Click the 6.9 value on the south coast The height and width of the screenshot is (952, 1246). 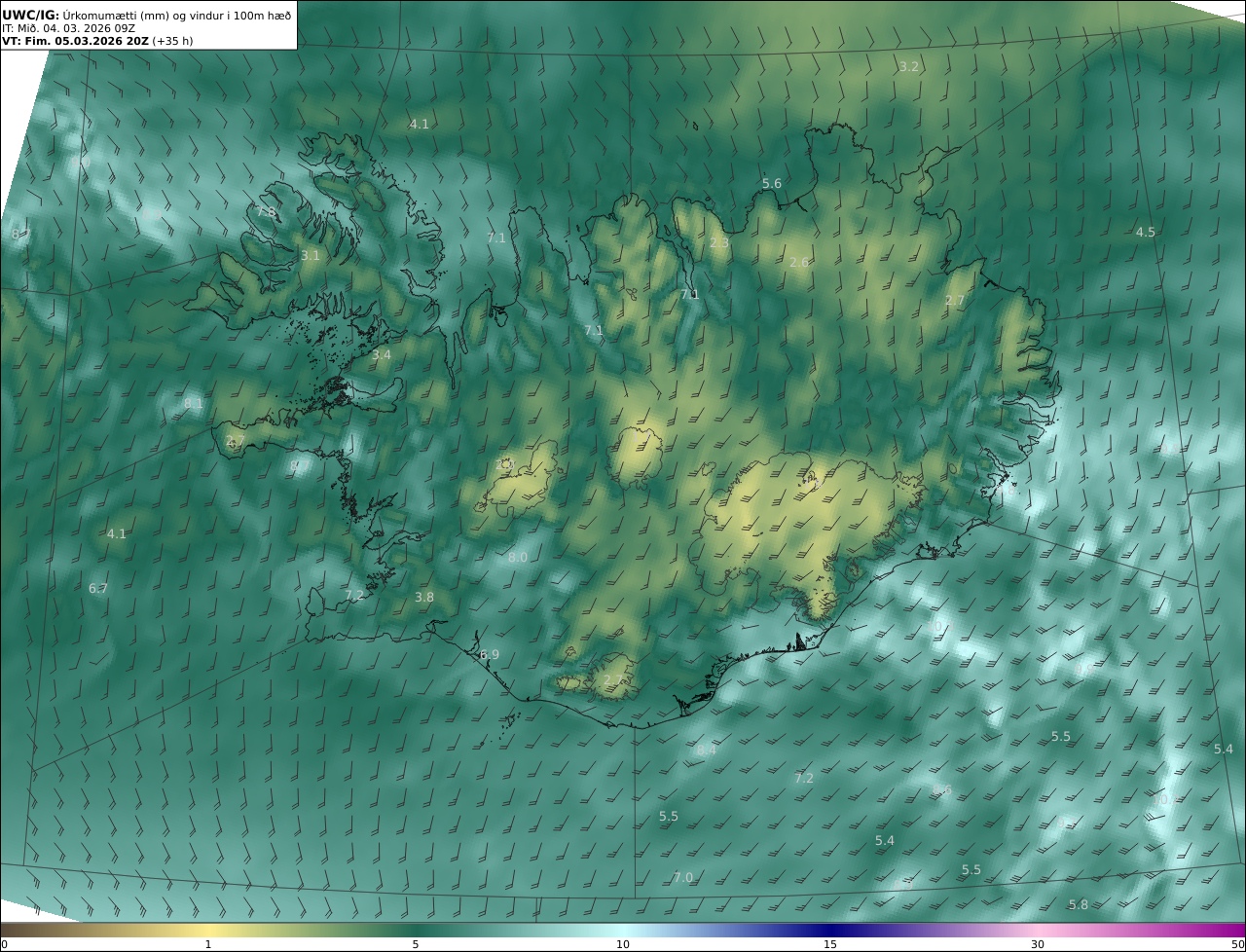[x=489, y=655]
